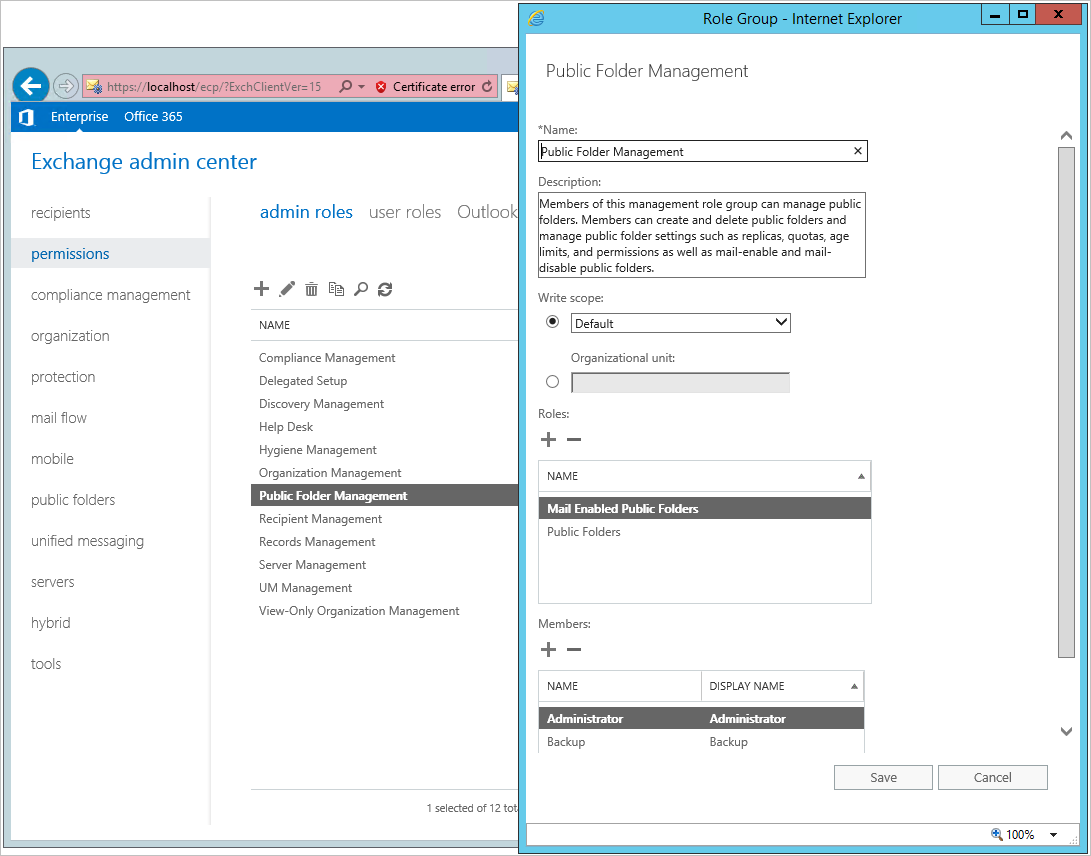This screenshot has width=1091, height=856.
Task: Click the dialog vertical scrollbar thumb
Action: tap(1066, 402)
